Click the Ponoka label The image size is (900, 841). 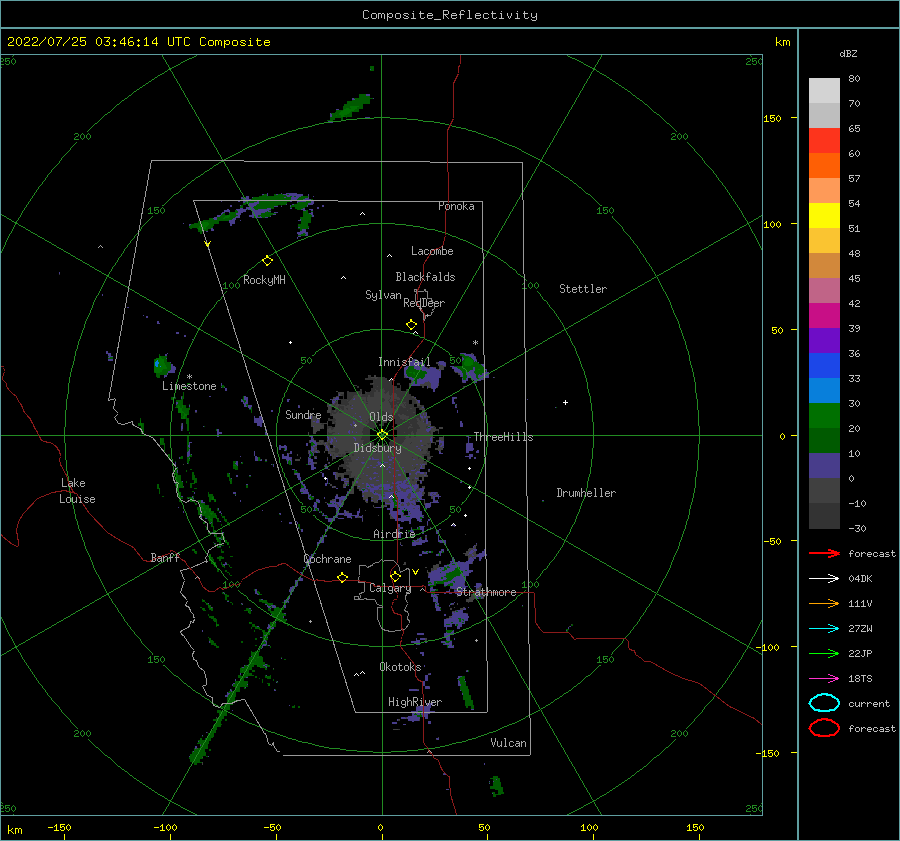pos(456,206)
